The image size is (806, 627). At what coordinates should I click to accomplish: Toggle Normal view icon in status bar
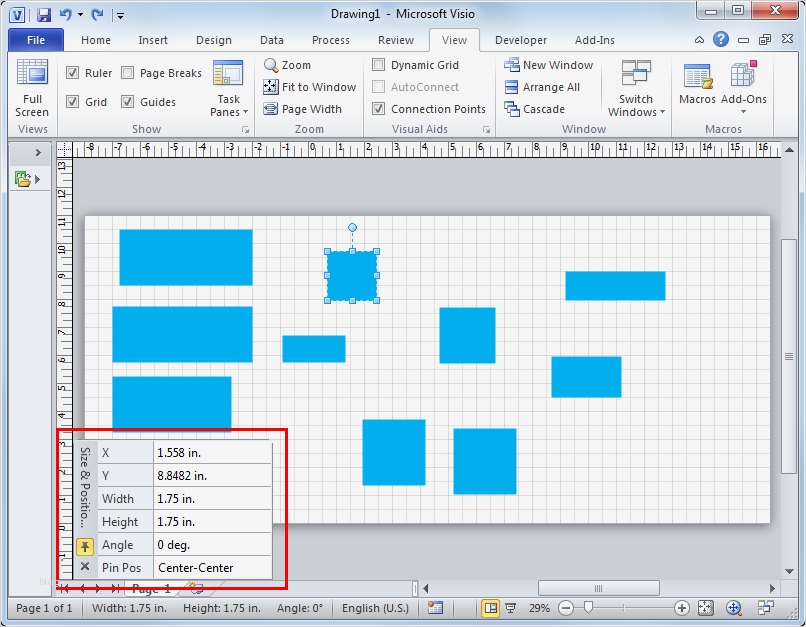(490, 608)
